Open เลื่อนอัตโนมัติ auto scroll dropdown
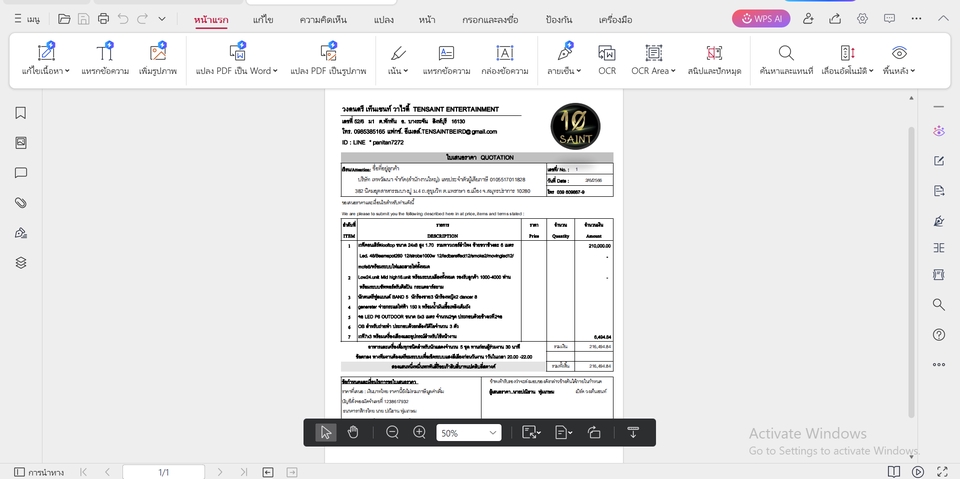960x479 pixels. tap(847, 59)
